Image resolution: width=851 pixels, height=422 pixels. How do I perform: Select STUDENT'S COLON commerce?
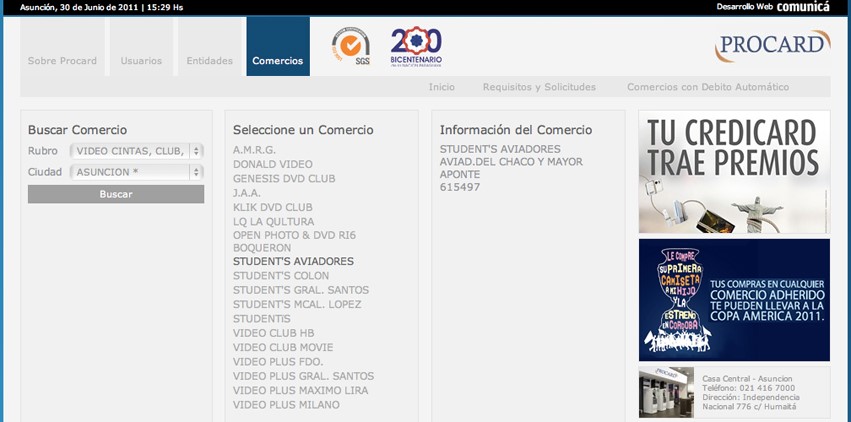coord(281,276)
